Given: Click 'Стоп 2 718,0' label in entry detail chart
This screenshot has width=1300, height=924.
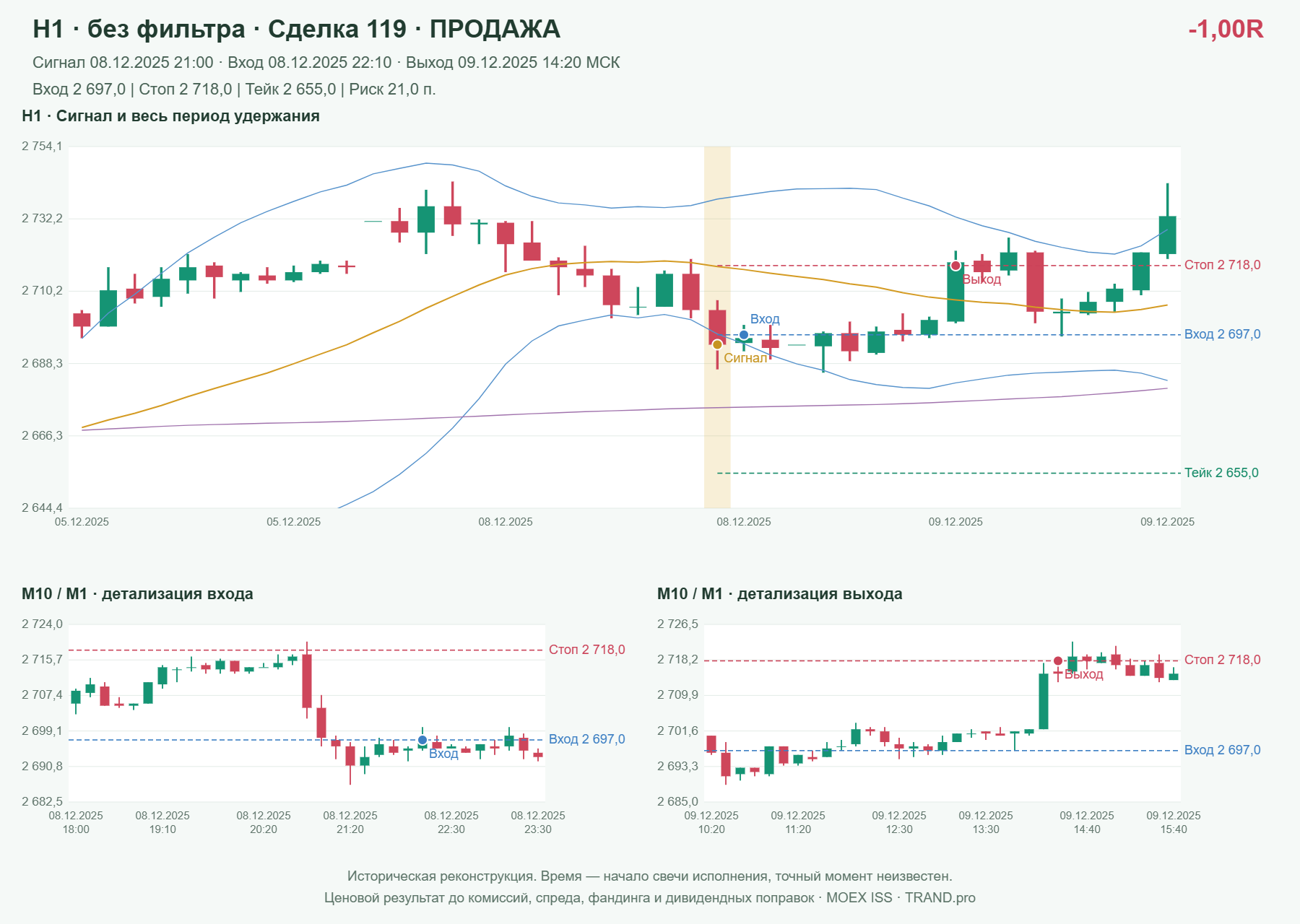Looking at the screenshot, I should tap(586, 650).
